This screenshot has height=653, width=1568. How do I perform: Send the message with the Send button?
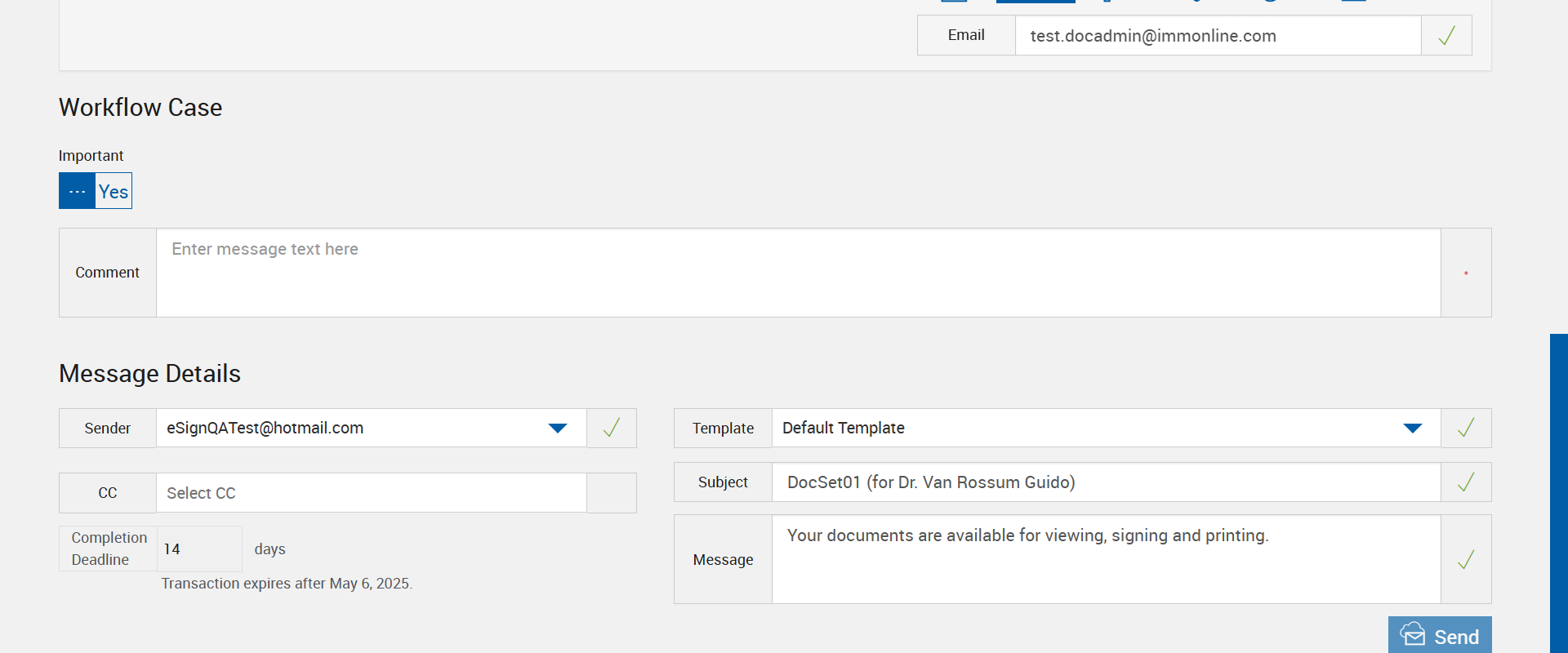click(x=1440, y=636)
